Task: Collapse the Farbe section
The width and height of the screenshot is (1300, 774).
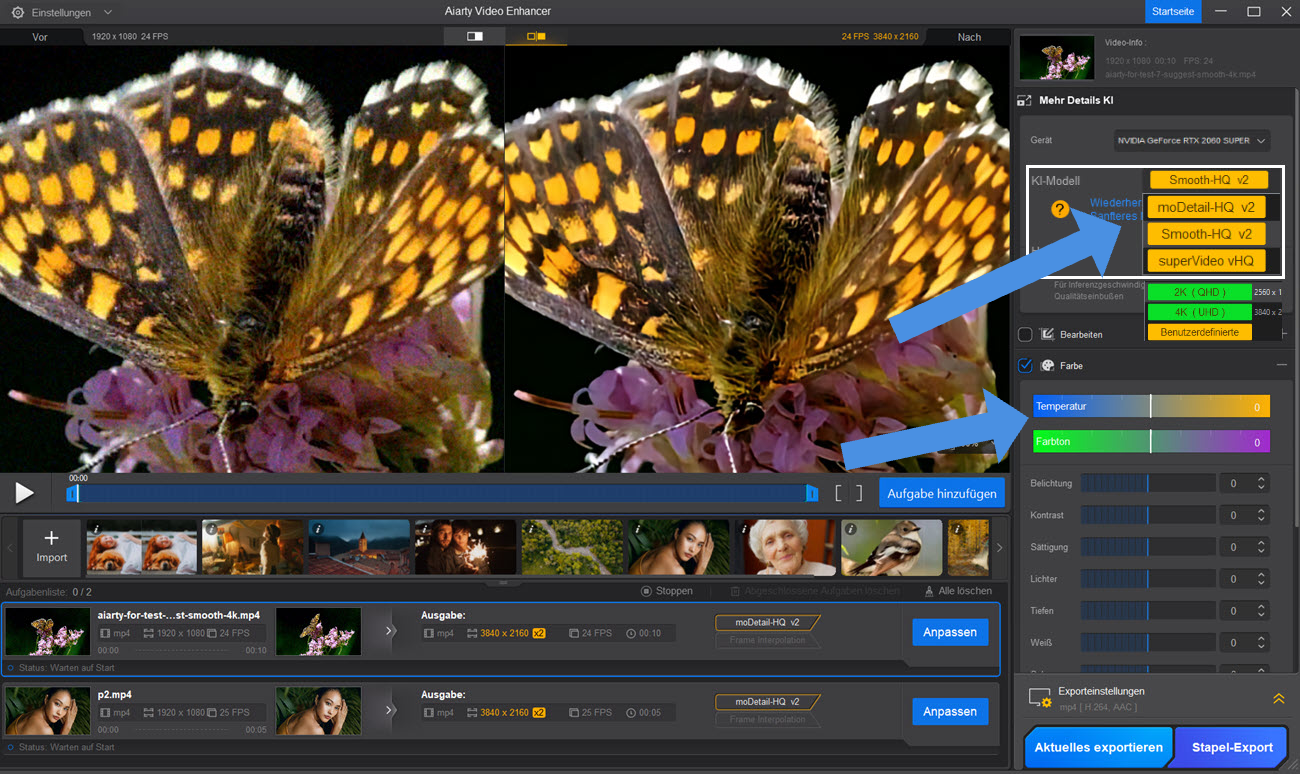Action: tap(1281, 365)
